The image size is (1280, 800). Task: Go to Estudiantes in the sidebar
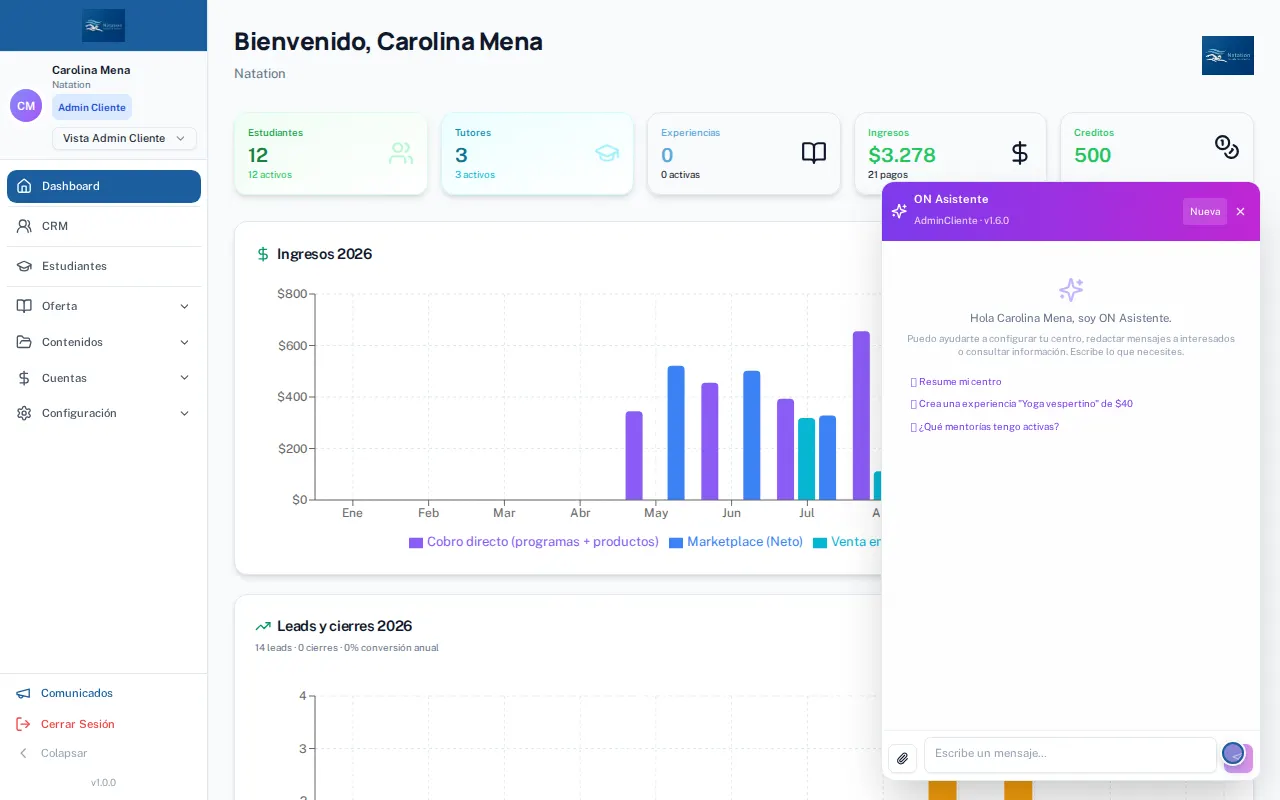pos(104,266)
